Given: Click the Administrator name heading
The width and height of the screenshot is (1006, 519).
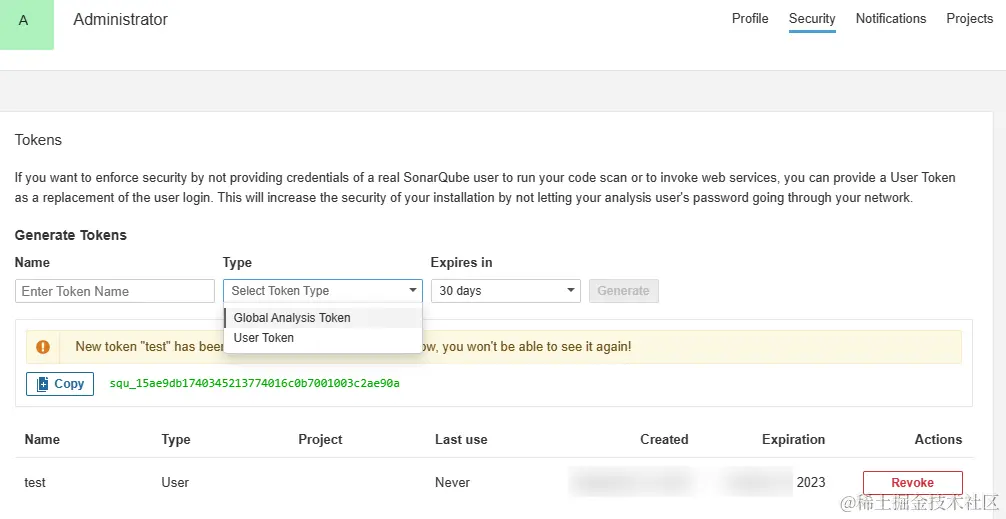Looking at the screenshot, I should tap(121, 19).
